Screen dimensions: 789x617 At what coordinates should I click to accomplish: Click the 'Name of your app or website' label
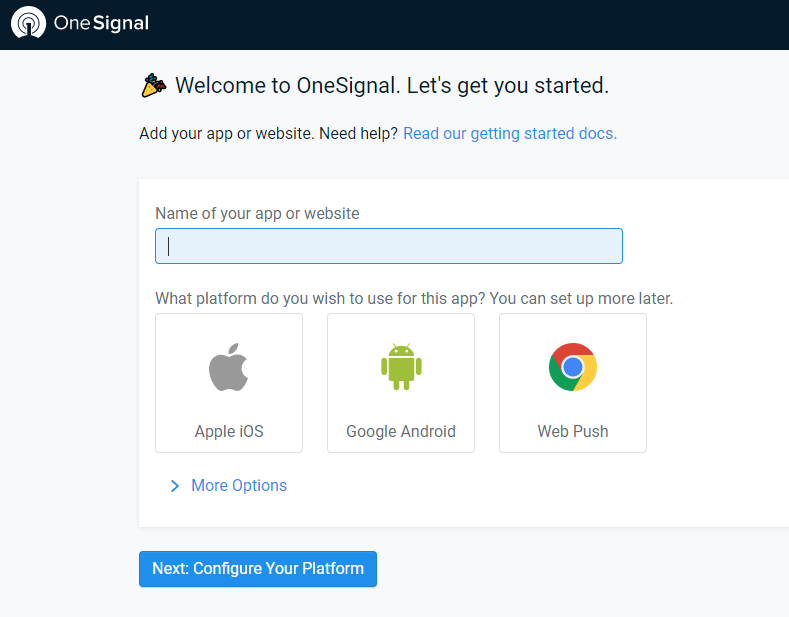point(257,213)
